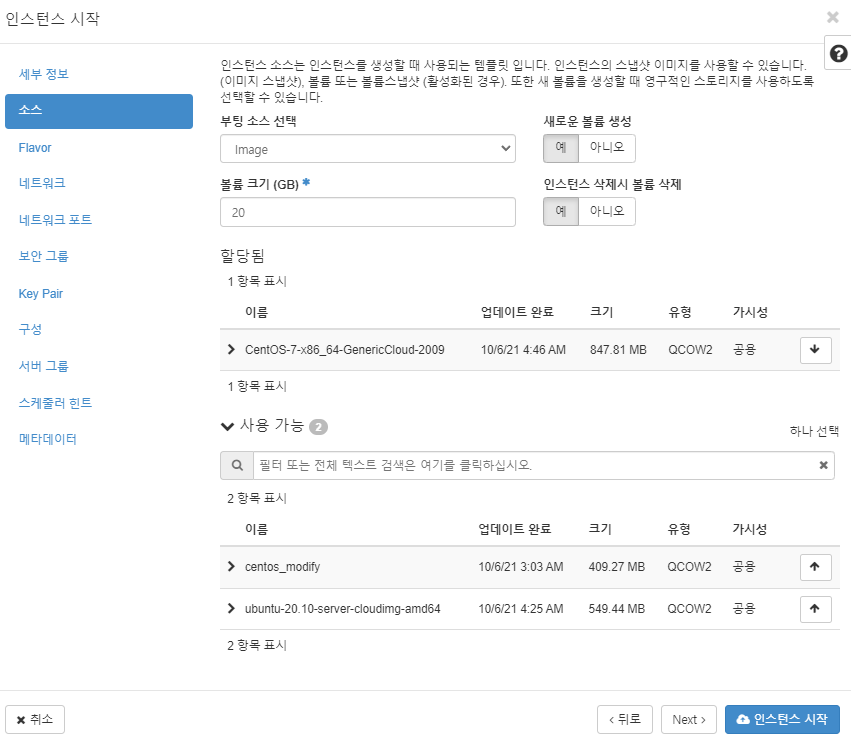Open the Flavor tab
This screenshot has height=743, width=851.
click(35, 148)
